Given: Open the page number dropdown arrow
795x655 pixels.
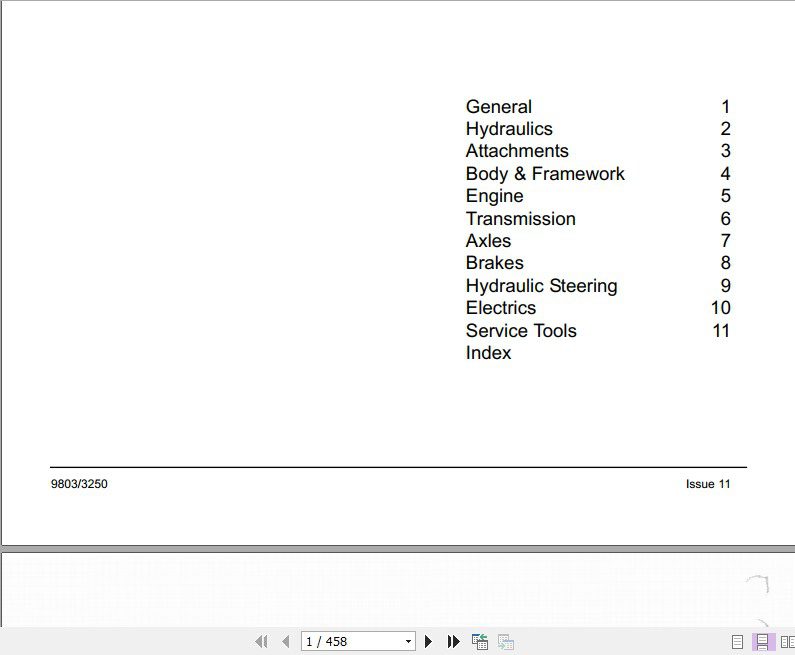Looking at the screenshot, I should click(x=408, y=642).
